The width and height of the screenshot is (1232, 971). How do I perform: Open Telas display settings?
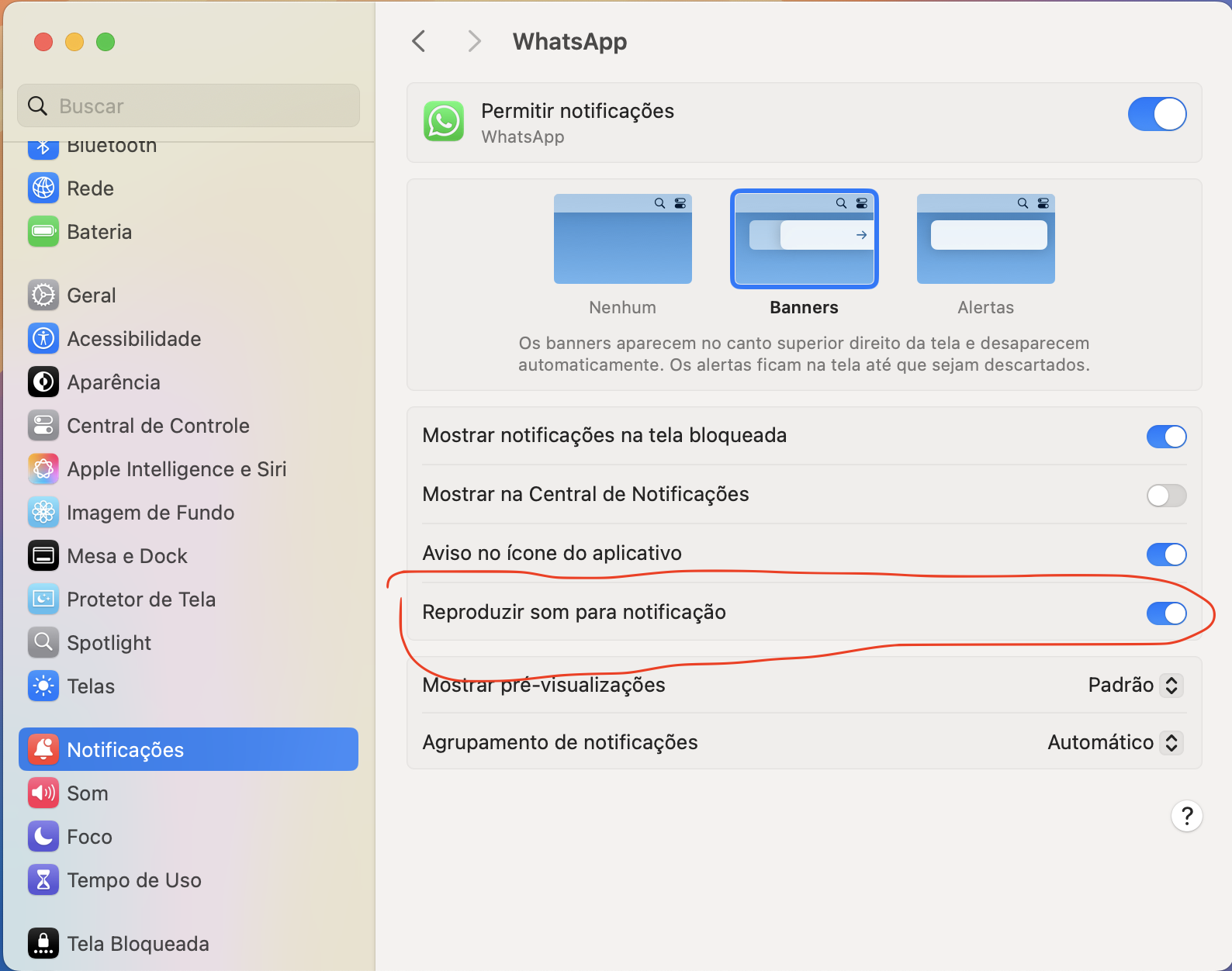[189, 686]
